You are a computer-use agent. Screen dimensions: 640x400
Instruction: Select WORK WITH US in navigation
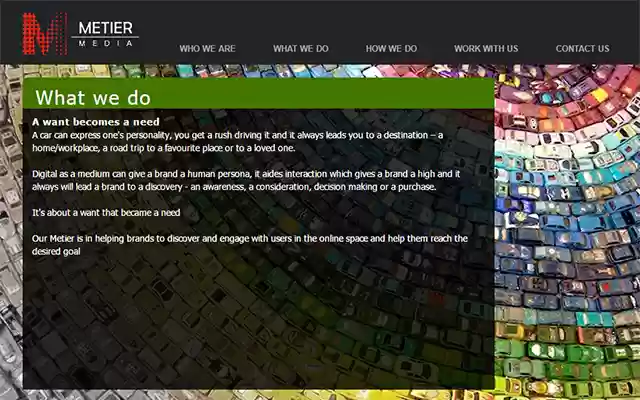coord(486,49)
